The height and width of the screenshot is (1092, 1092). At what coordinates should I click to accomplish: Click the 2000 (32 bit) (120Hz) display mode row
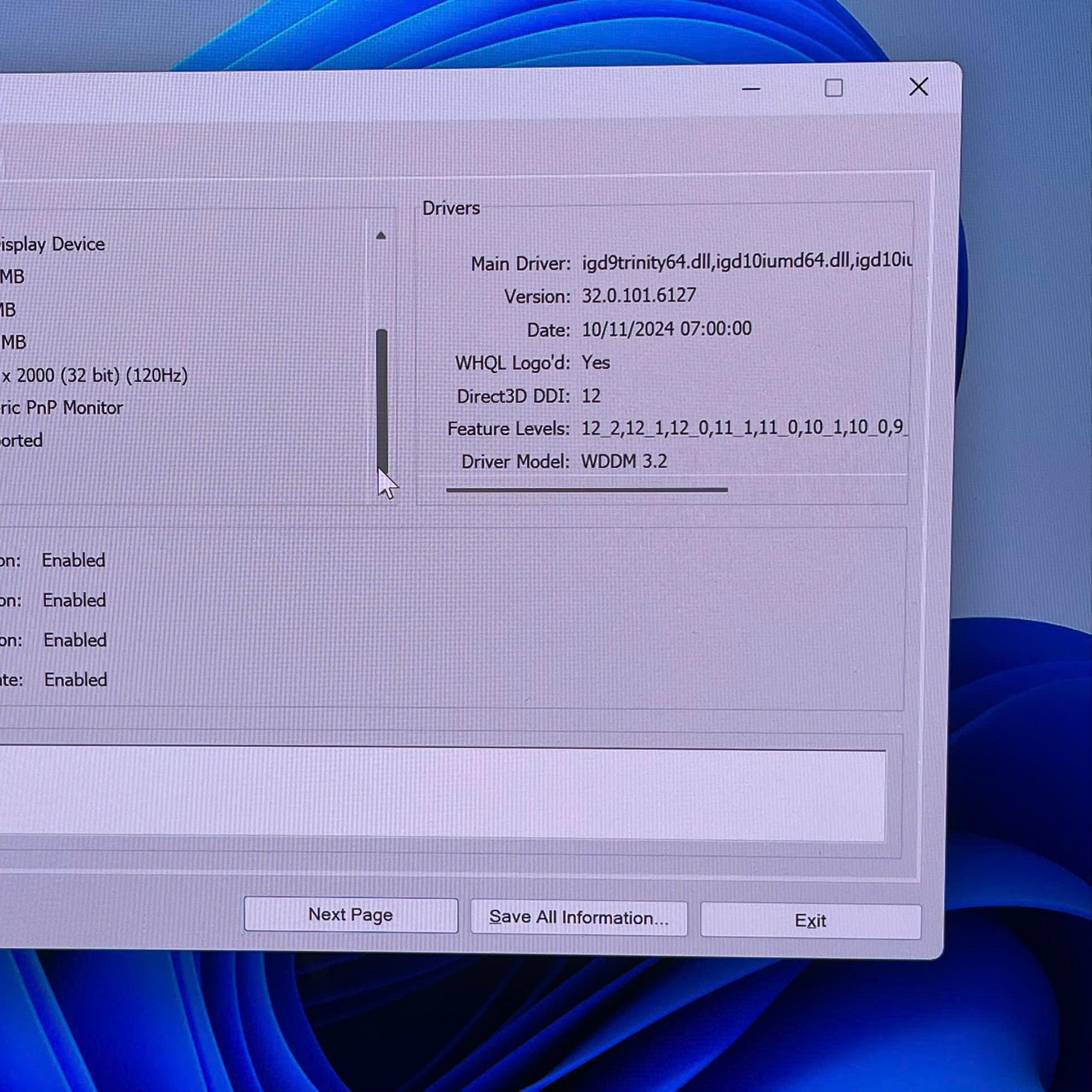(94, 375)
